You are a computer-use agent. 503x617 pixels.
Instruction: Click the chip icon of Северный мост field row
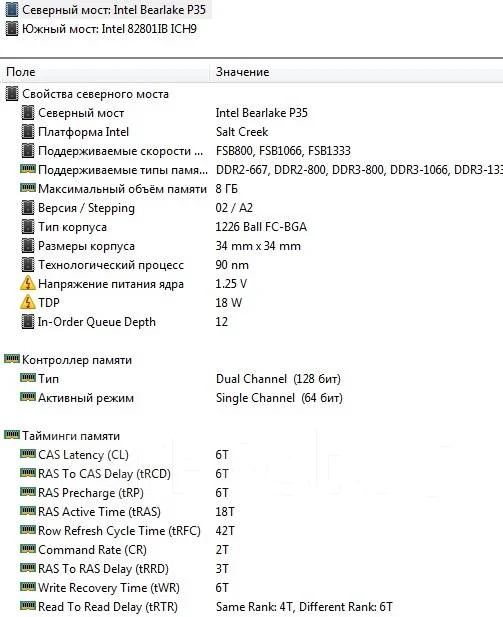(28, 113)
